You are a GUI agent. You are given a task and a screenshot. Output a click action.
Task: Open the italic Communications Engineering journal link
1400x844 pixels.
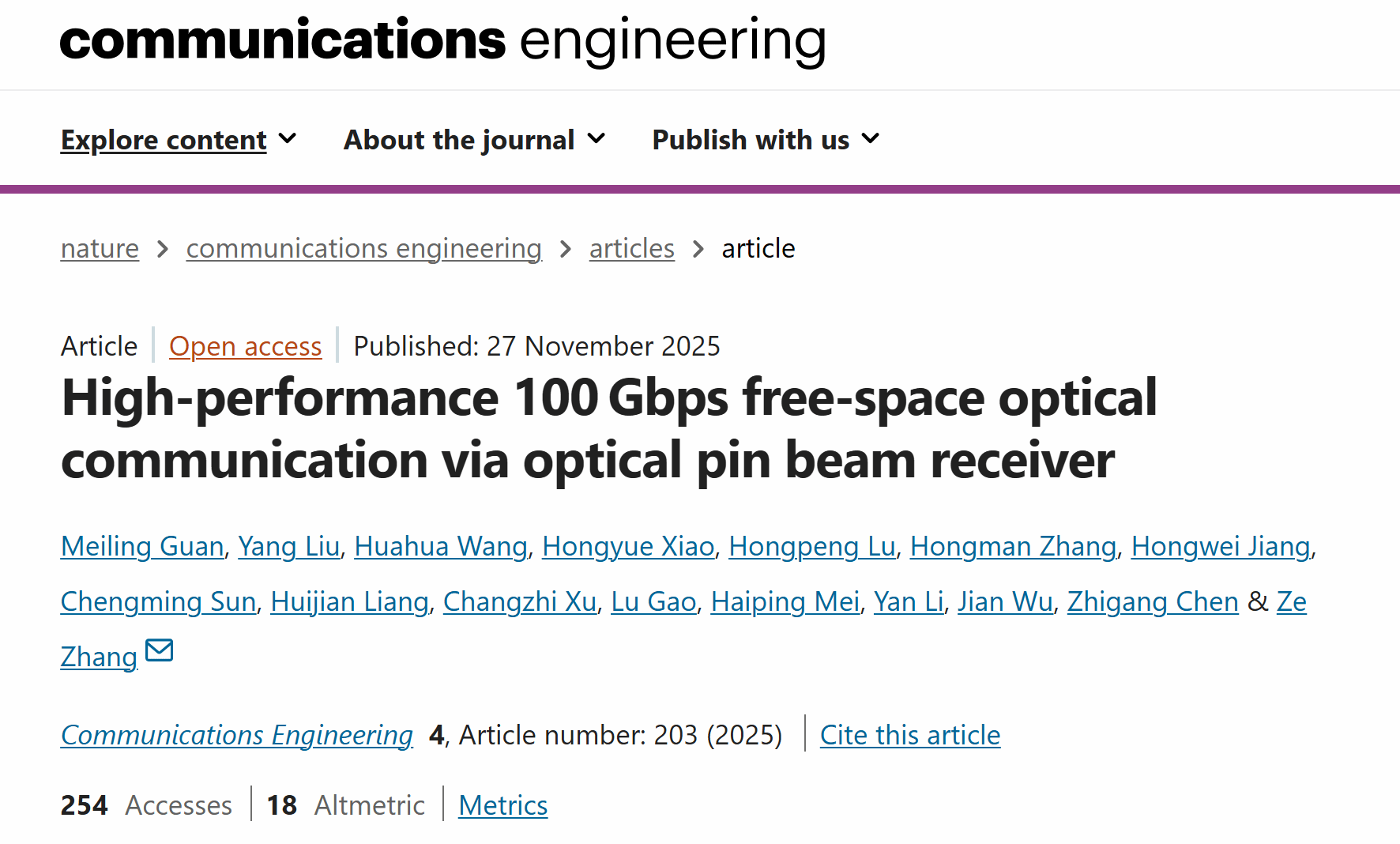(236, 736)
